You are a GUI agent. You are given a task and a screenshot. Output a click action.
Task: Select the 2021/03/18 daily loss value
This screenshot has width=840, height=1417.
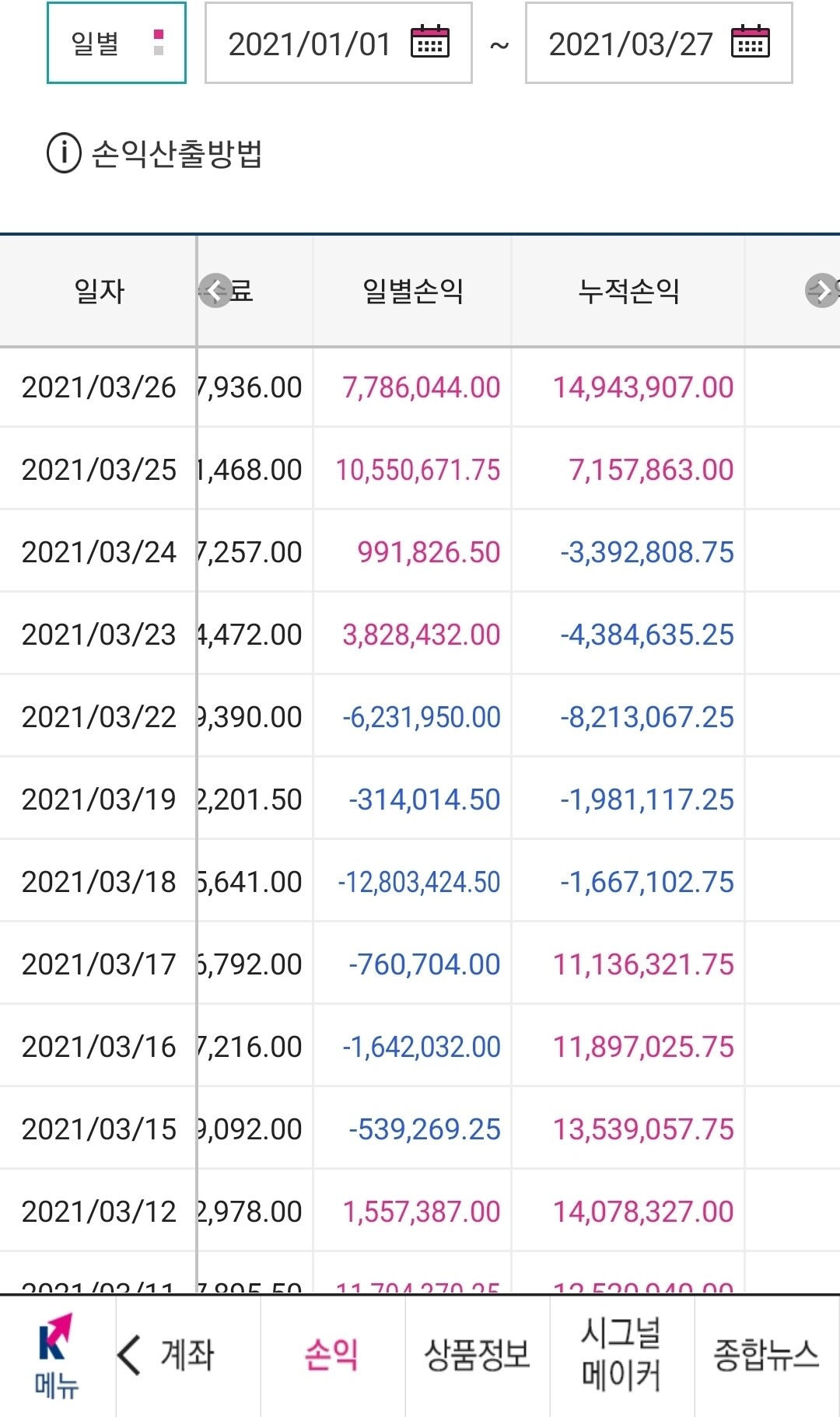tap(419, 882)
